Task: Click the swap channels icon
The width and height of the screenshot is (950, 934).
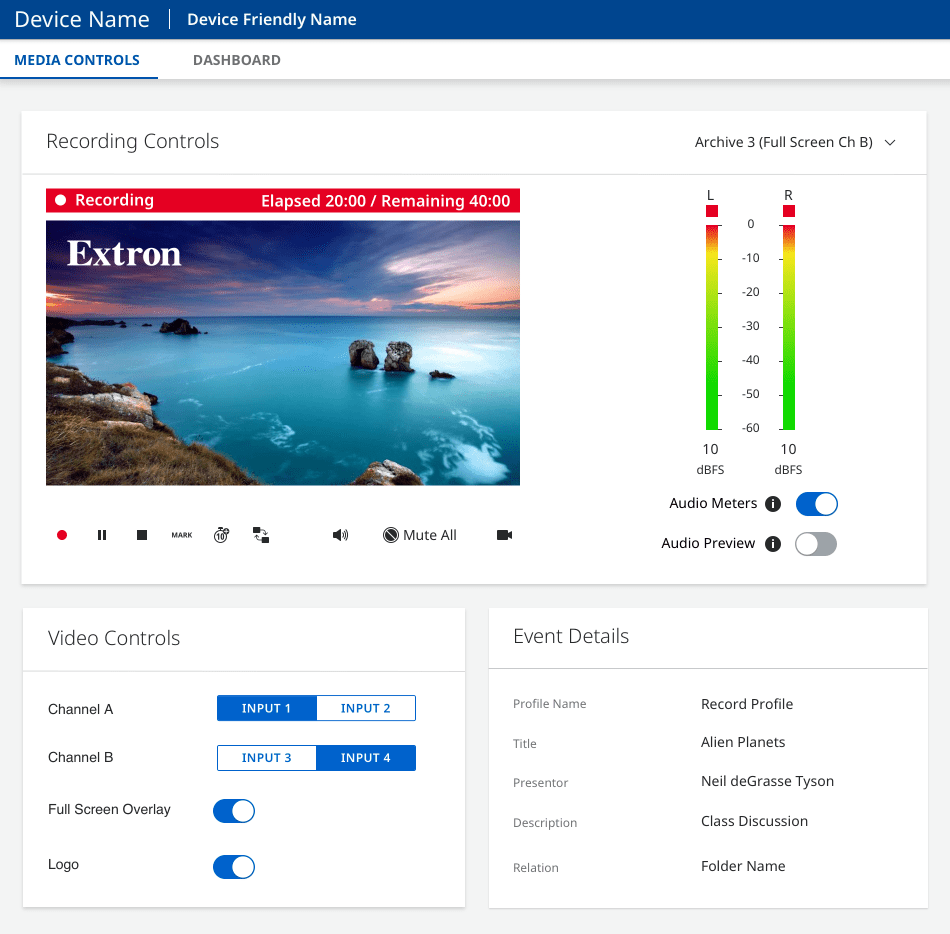Action: pyautogui.click(x=261, y=535)
